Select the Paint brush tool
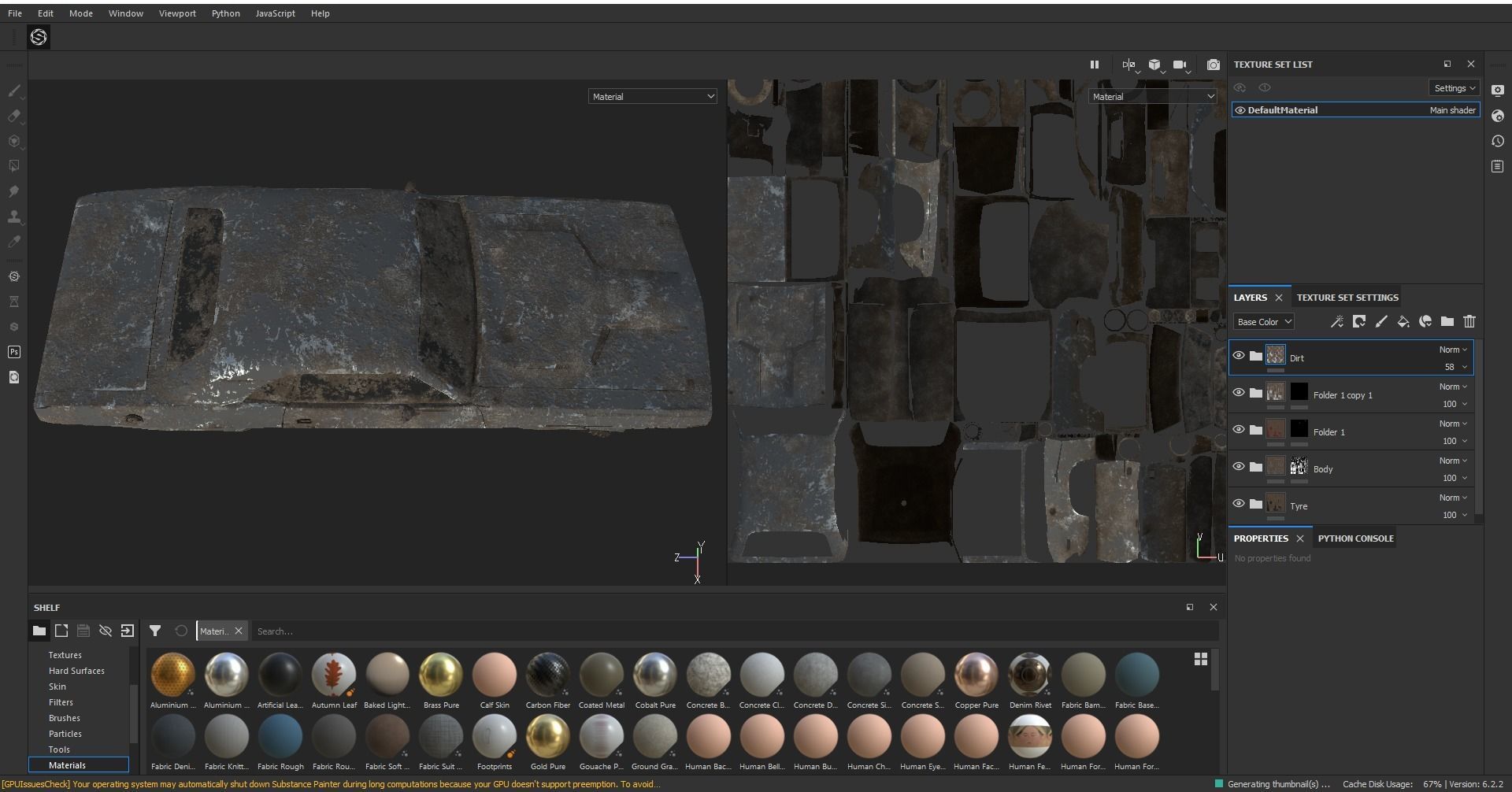Image resolution: width=1512 pixels, height=792 pixels. click(14, 91)
